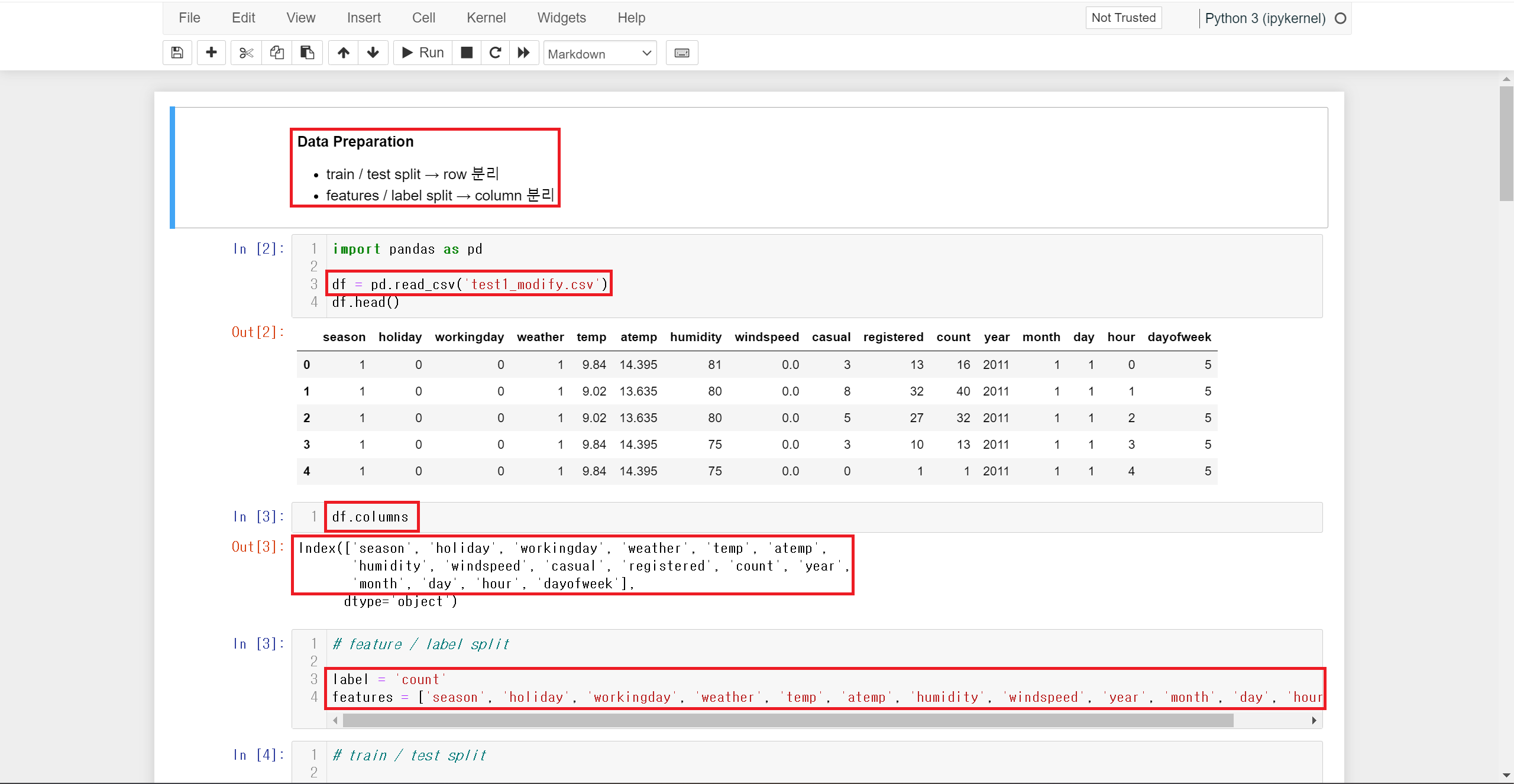
Task: Click the Not Trusted button
Action: click(x=1123, y=18)
